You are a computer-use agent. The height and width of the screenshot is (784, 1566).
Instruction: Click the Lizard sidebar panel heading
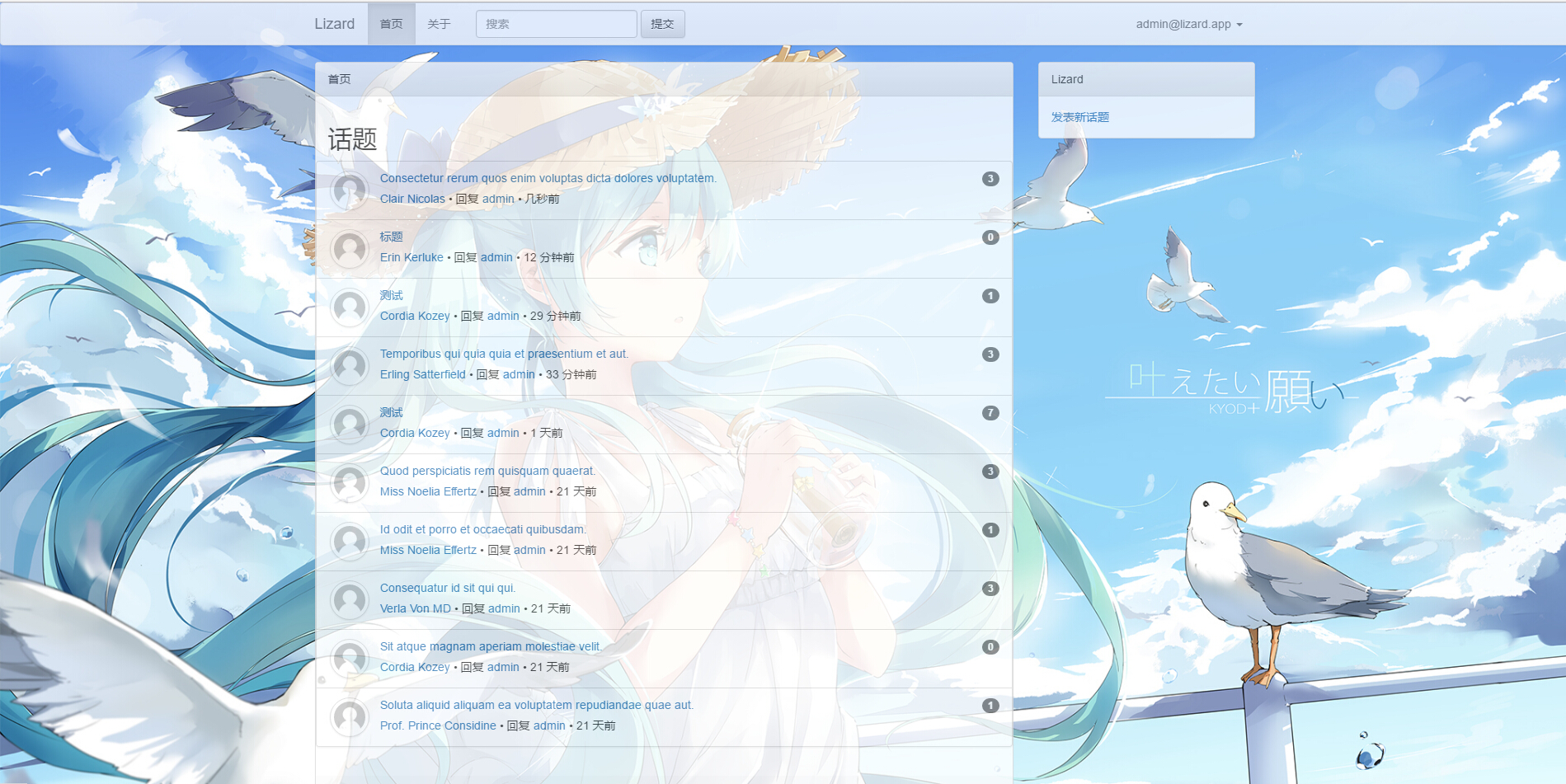point(1146,79)
